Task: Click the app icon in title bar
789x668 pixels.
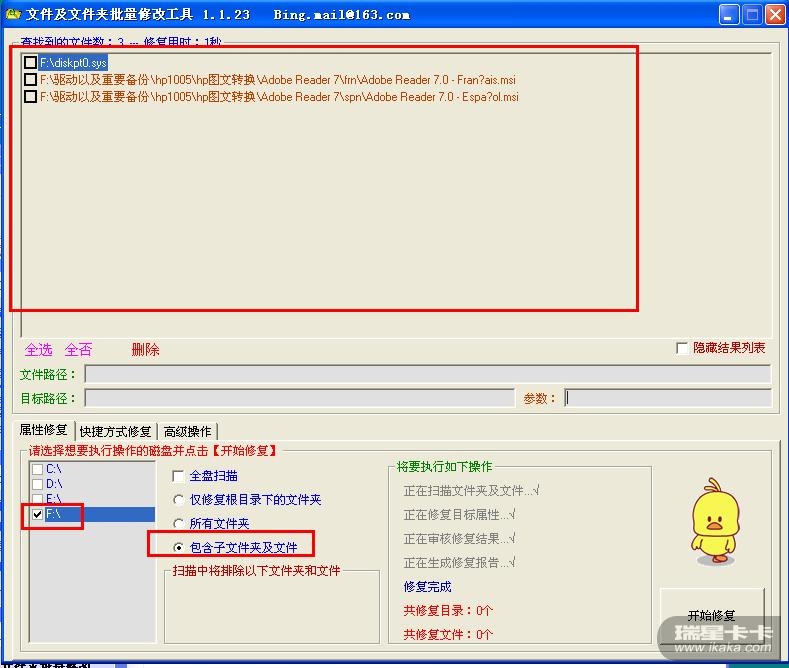Action: pos(13,14)
